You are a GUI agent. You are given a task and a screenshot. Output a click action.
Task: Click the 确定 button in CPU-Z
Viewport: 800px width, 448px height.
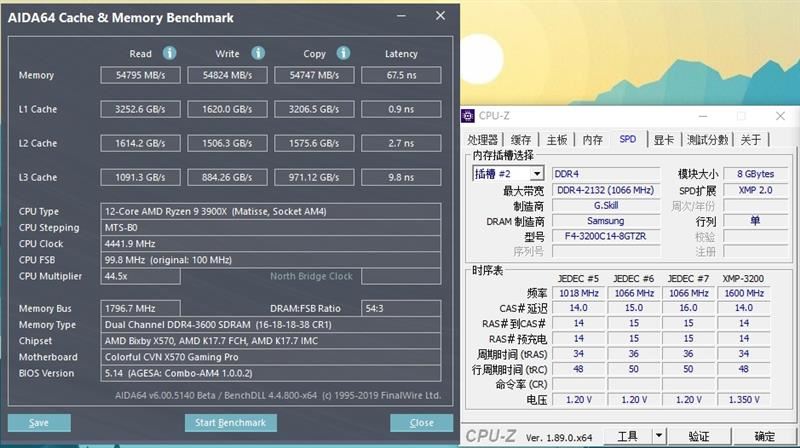pyautogui.click(x=764, y=436)
